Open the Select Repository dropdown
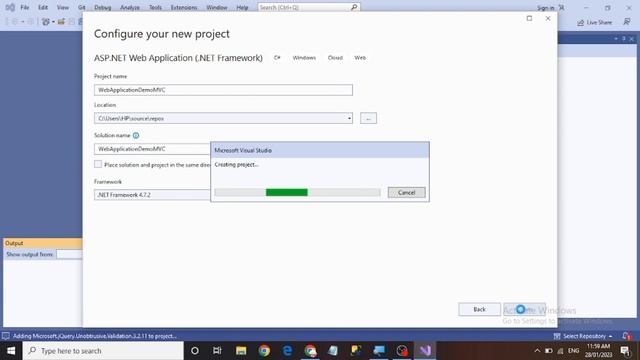Image resolution: width=640 pixels, height=360 pixels. (x=583, y=336)
